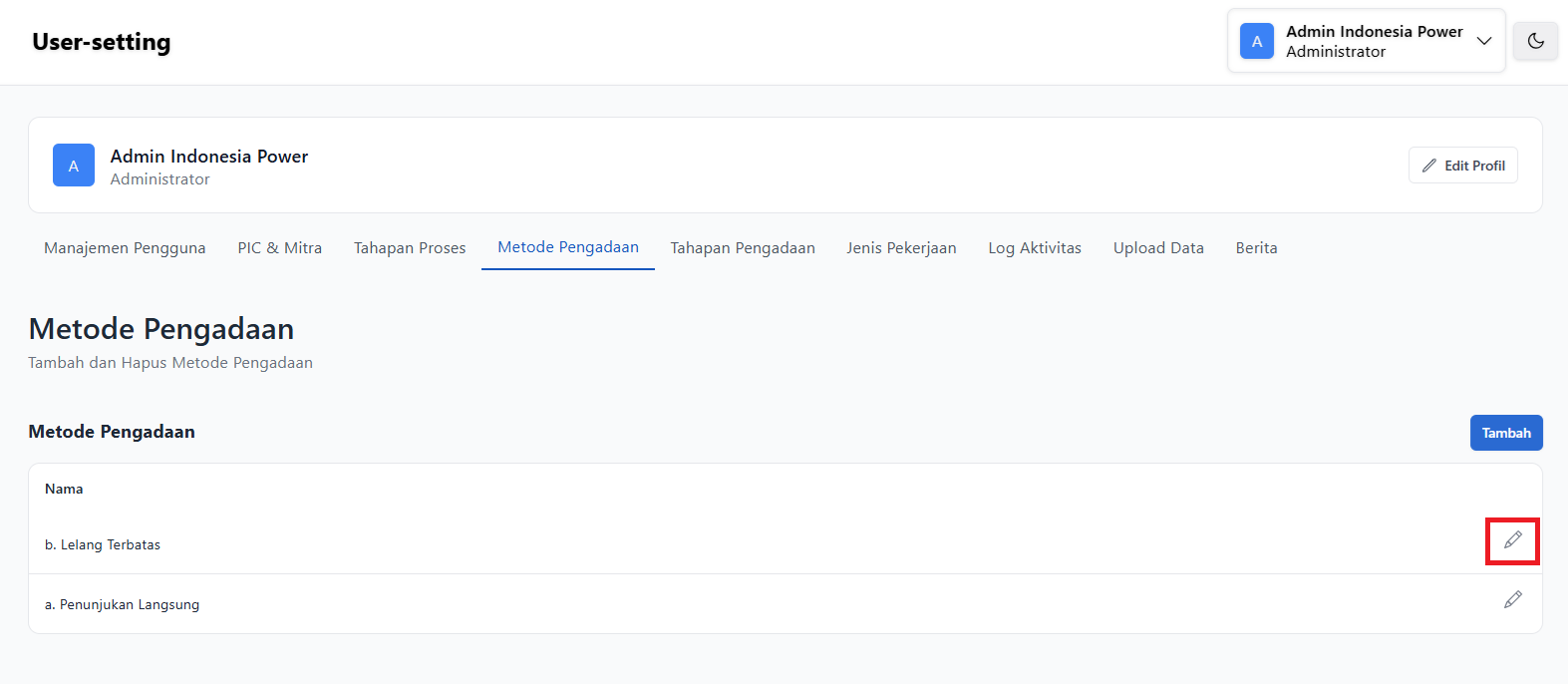Edit the 'b. Lelang Terbatas' entry pencil icon

click(1512, 540)
